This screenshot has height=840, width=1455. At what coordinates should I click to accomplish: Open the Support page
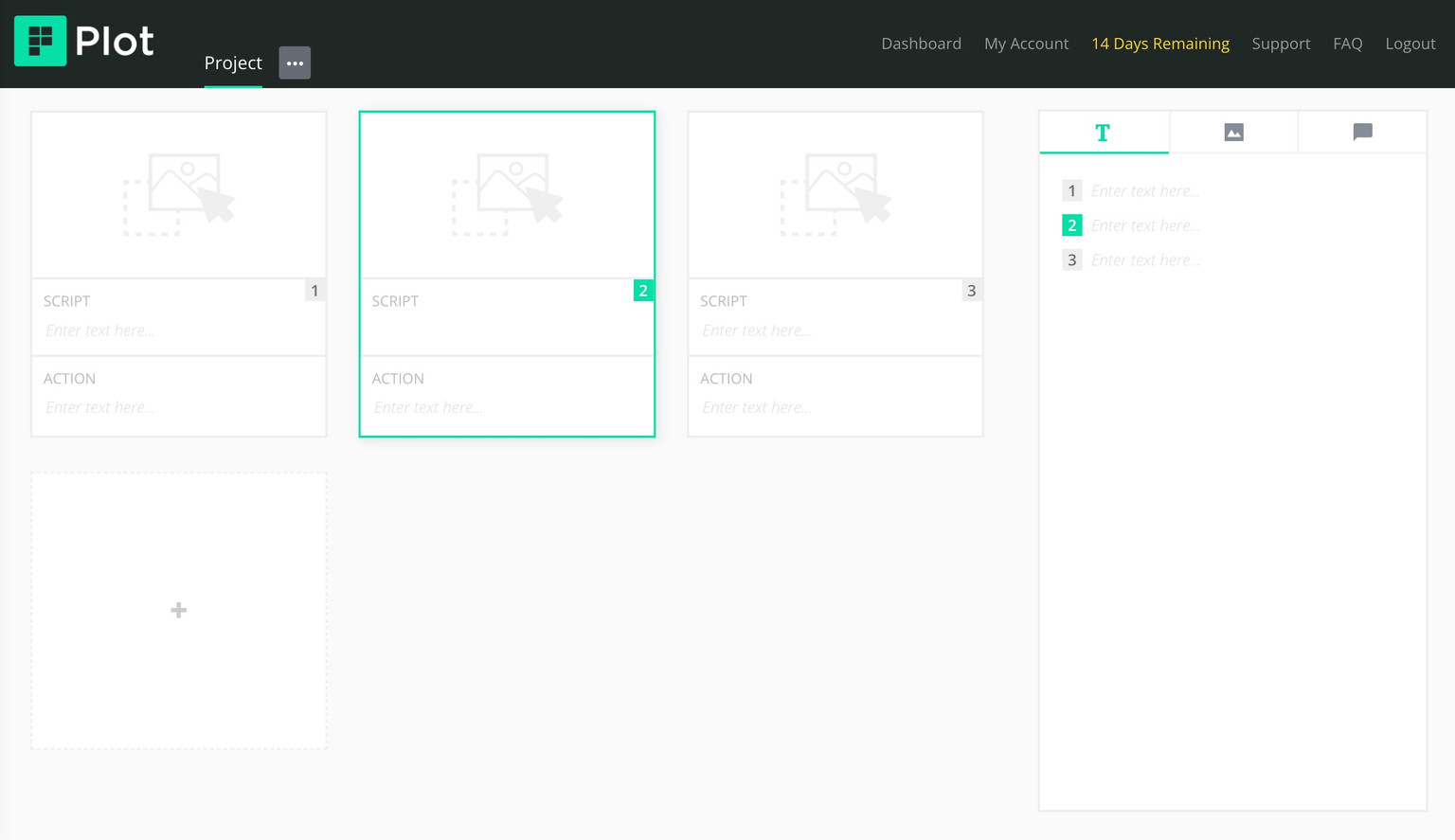pyautogui.click(x=1281, y=44)
